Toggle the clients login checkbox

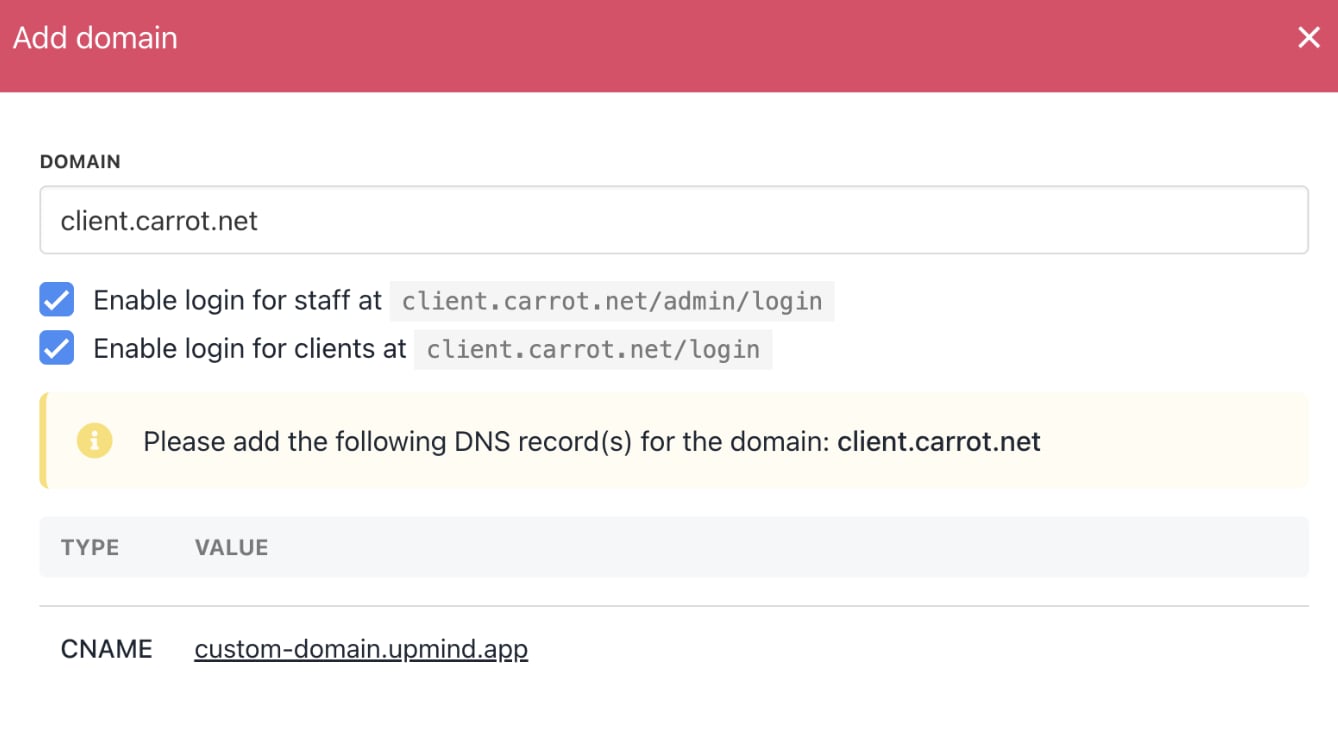[x=57, y=348]
